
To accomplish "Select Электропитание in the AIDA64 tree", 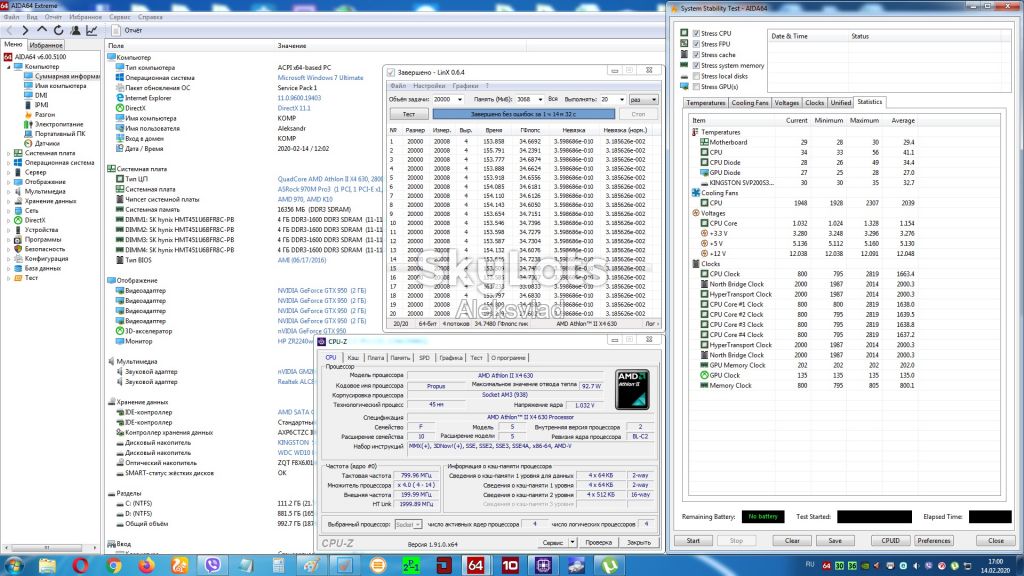I will pos(59,124).
